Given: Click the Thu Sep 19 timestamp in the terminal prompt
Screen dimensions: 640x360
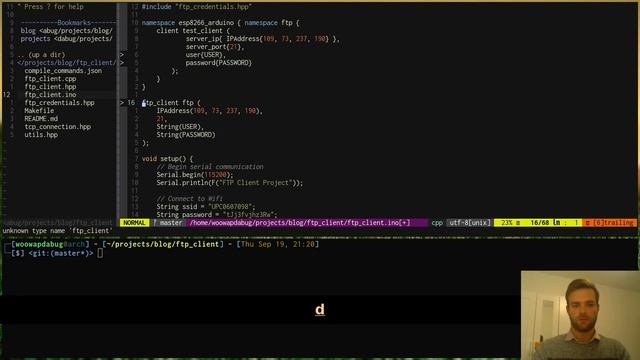Looking at the screenshot, I should click(278, 244).
